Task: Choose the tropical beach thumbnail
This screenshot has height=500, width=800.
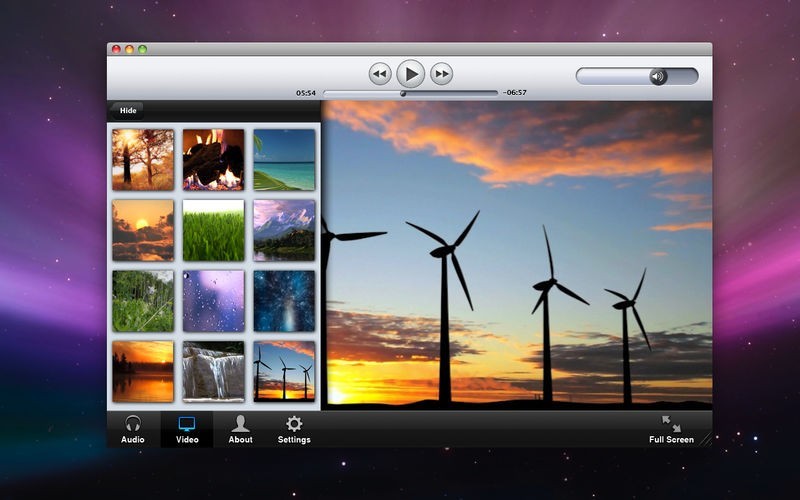Action: [284, 160]
